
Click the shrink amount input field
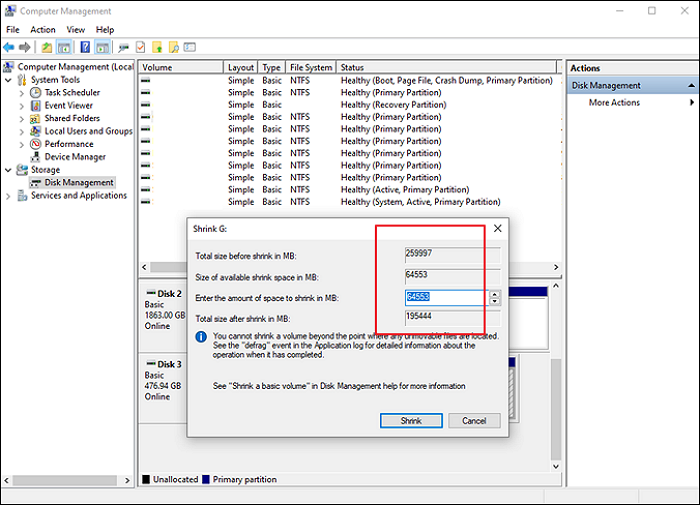pos(445,297)
